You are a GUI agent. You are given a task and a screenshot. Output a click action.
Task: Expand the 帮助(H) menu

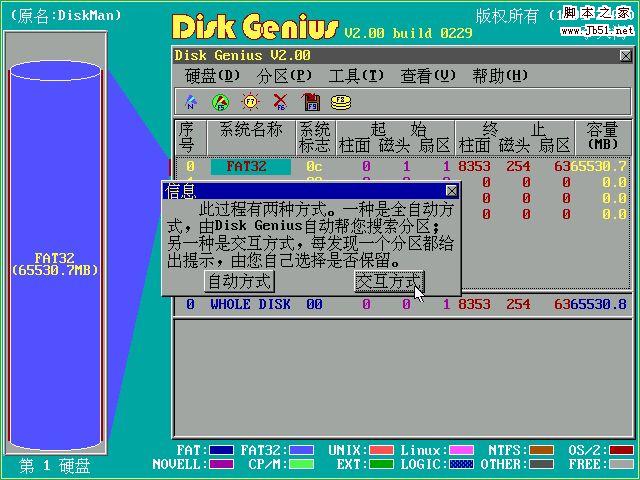[x=500, y=75]
